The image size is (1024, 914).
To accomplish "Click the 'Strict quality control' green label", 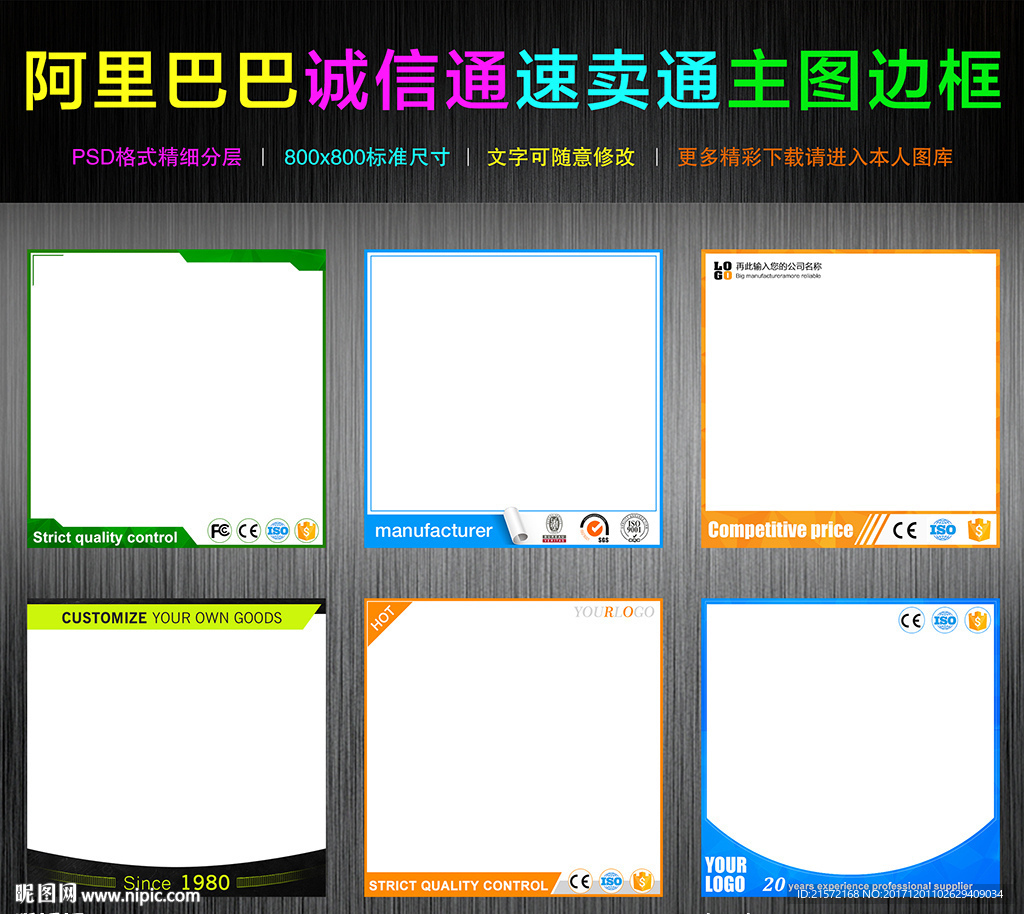I will [105, 537].
